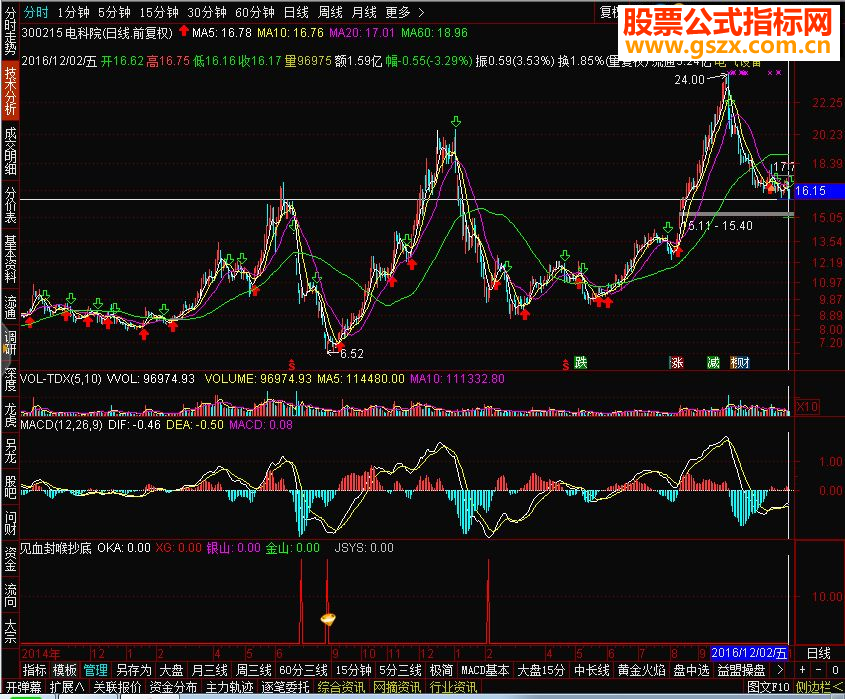Open 成交明细 in the sidebar

pyautogui.click(x=10, y=151)
